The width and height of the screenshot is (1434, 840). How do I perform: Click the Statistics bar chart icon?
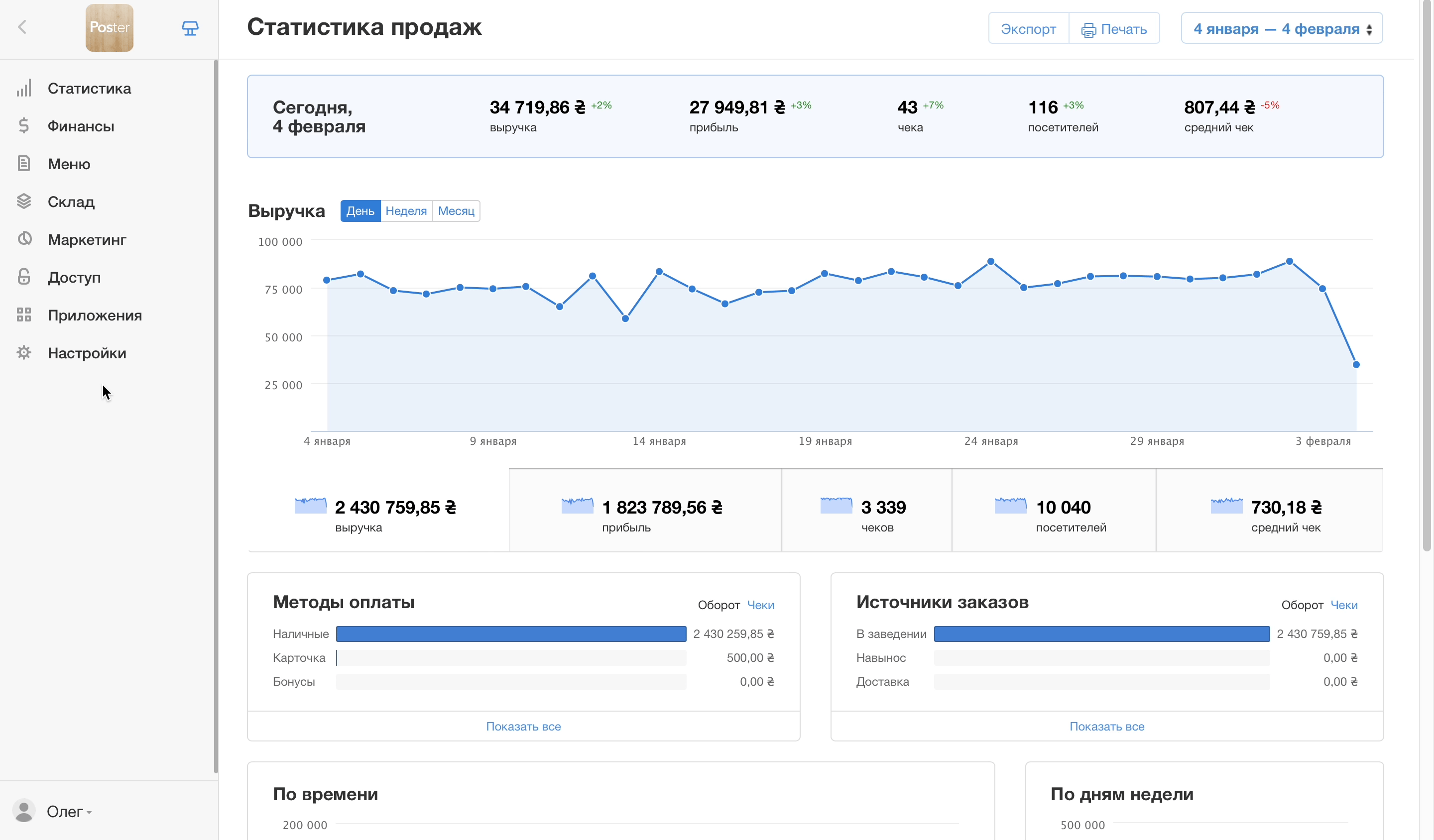coord(23,89)
